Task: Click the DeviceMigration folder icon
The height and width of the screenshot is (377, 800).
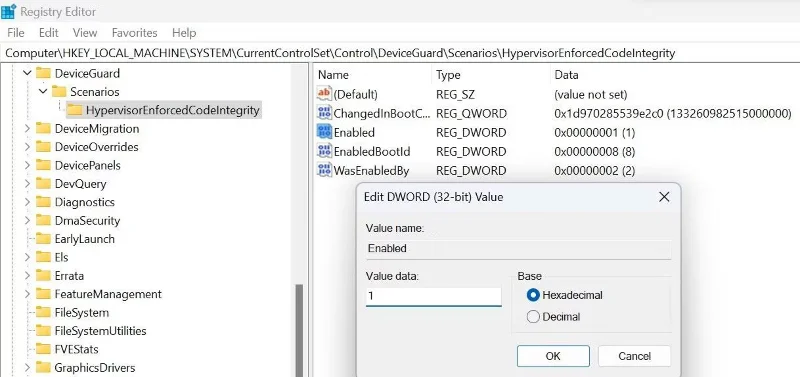Action: click(43, 129)
